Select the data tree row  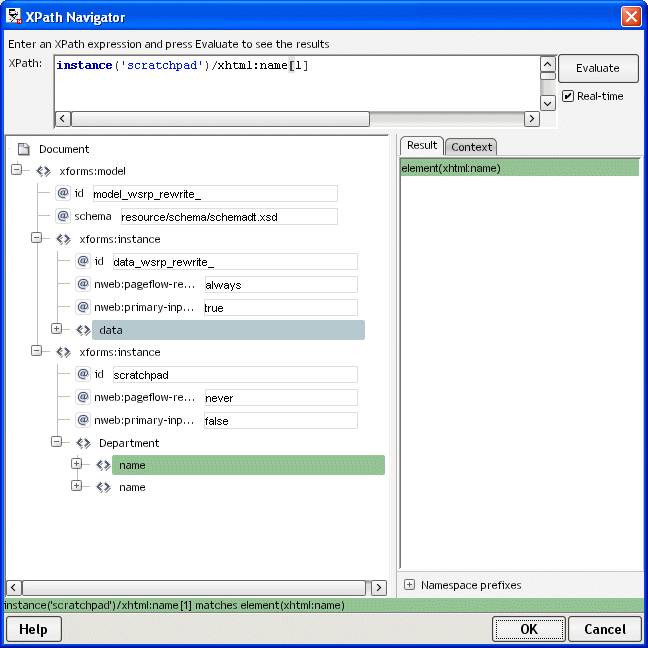point(228,330)
